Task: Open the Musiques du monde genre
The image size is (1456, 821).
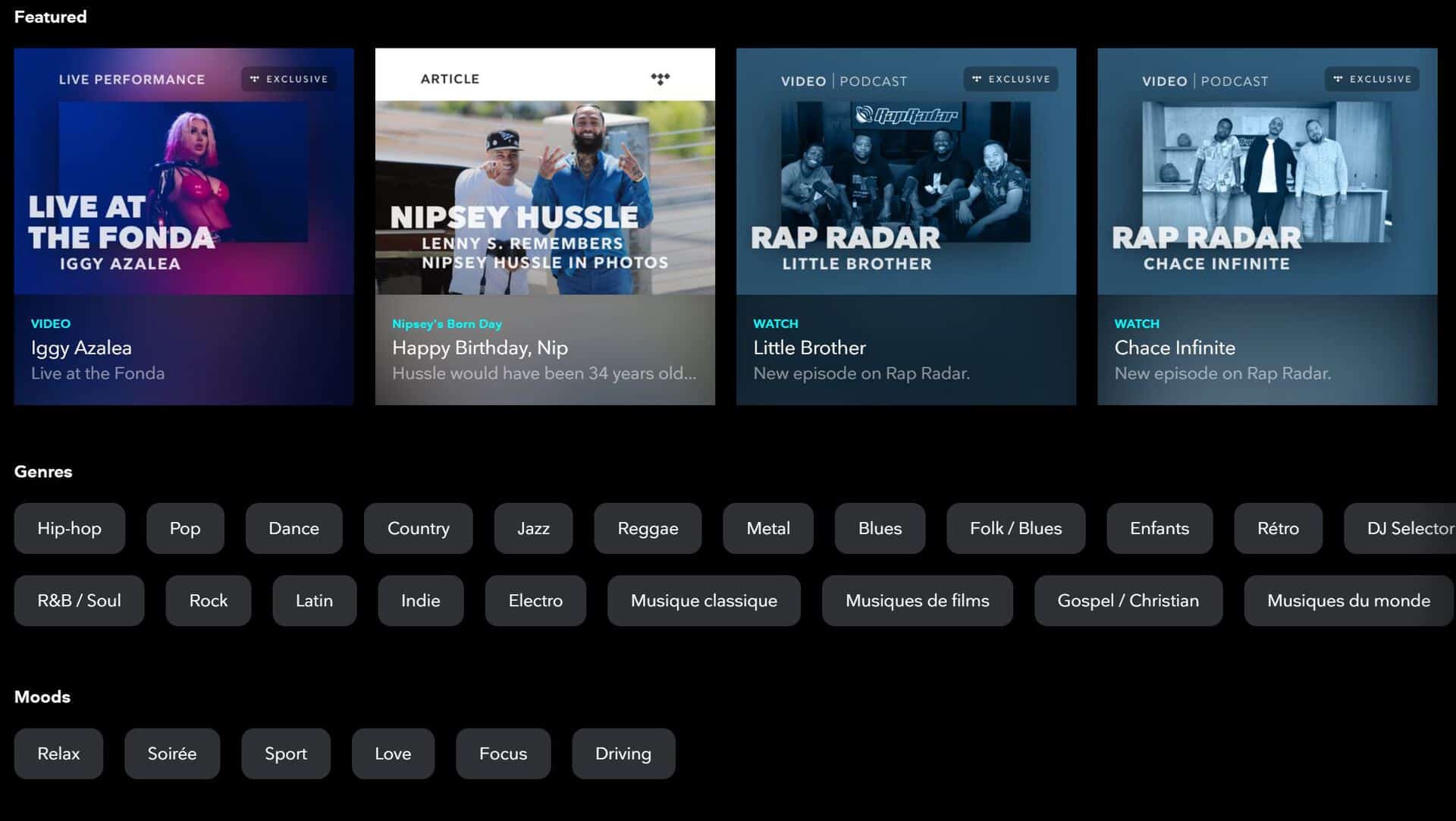Action: coord(1347,600)
